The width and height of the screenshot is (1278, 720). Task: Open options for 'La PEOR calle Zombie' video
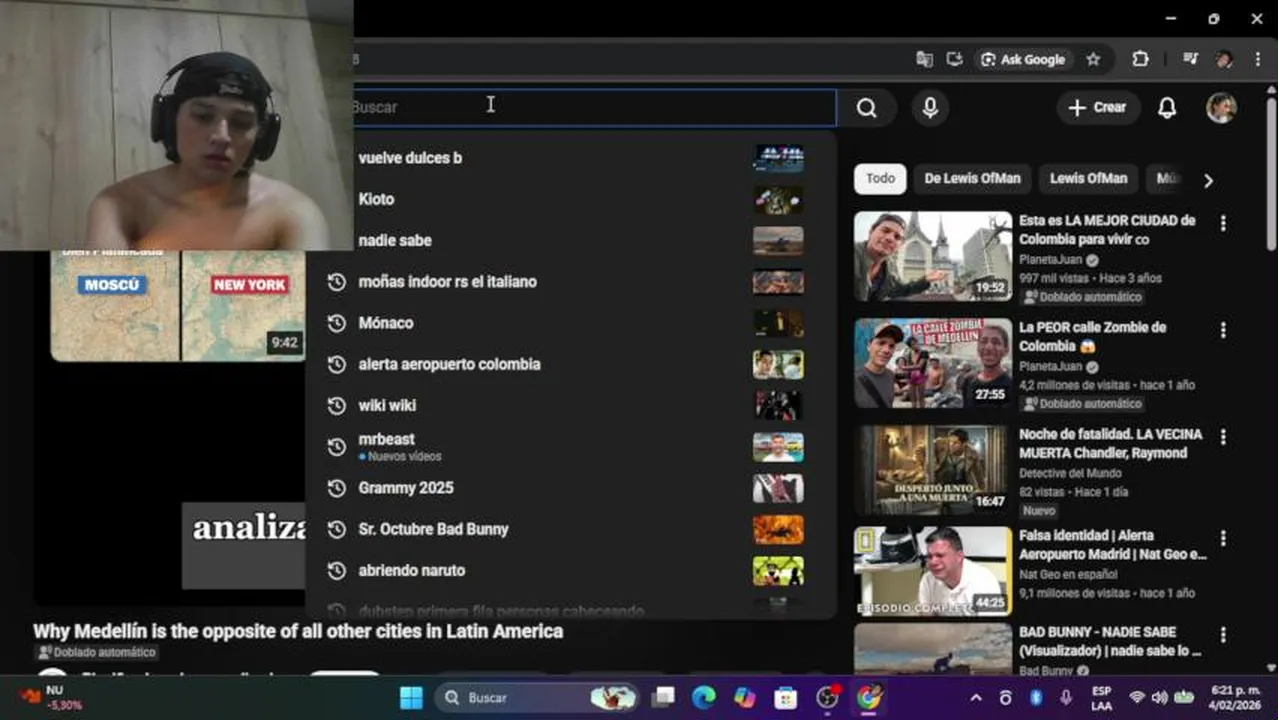[x=1222, y=330]
